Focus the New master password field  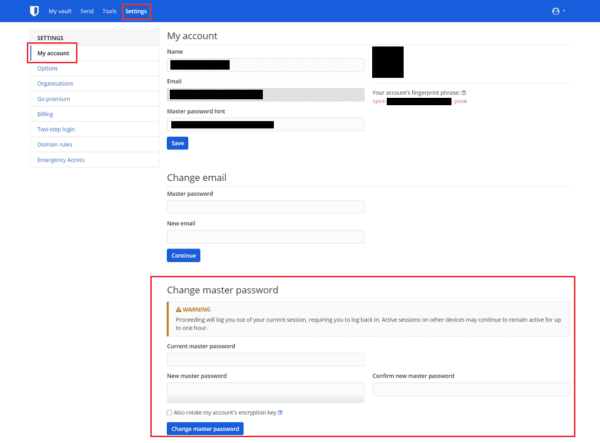pyautogui.click(x=266, y=389)
